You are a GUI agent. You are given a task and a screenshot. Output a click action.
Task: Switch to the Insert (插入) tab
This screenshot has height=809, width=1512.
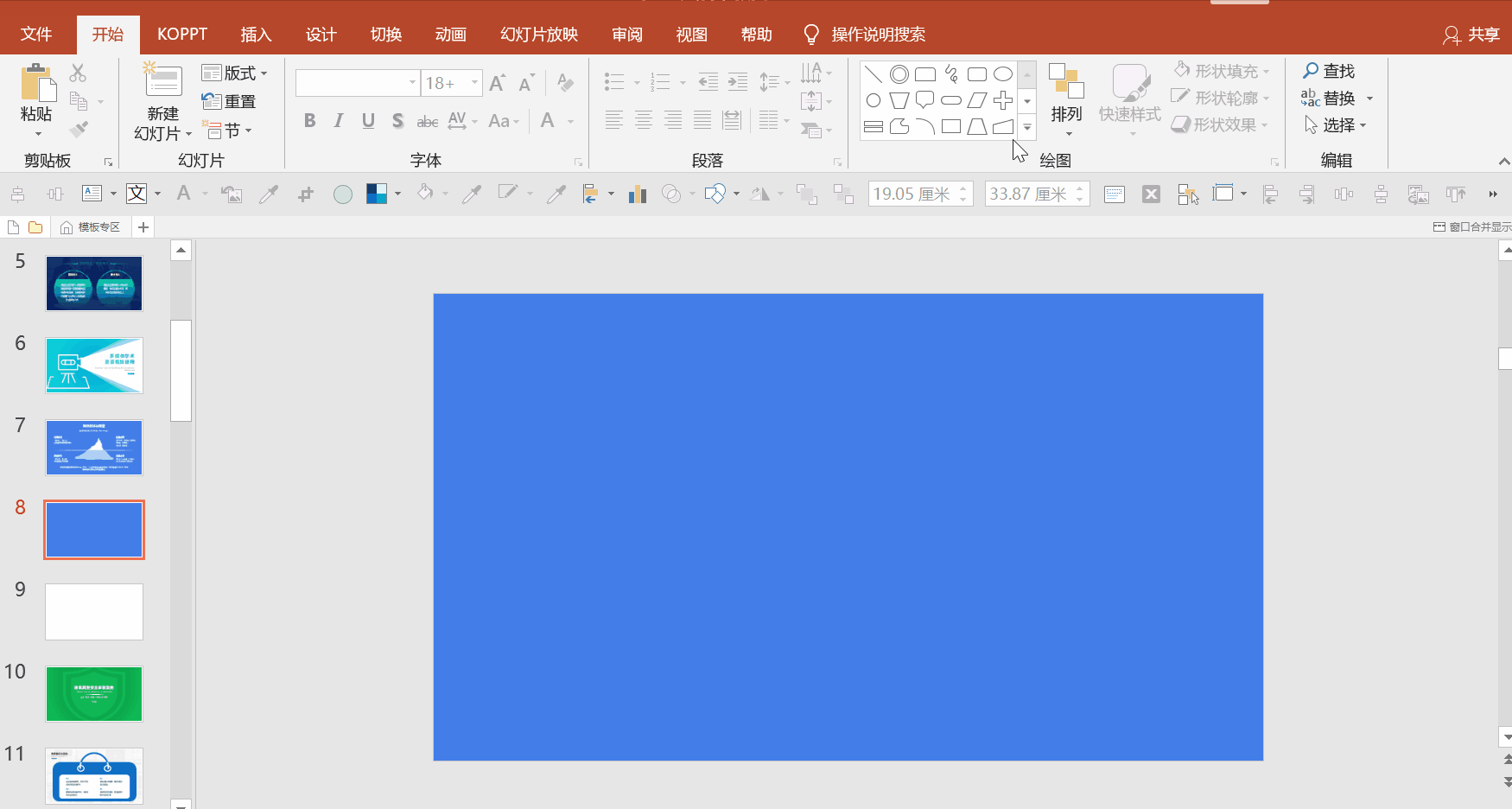pyautogui.click(x=256, y=35)
